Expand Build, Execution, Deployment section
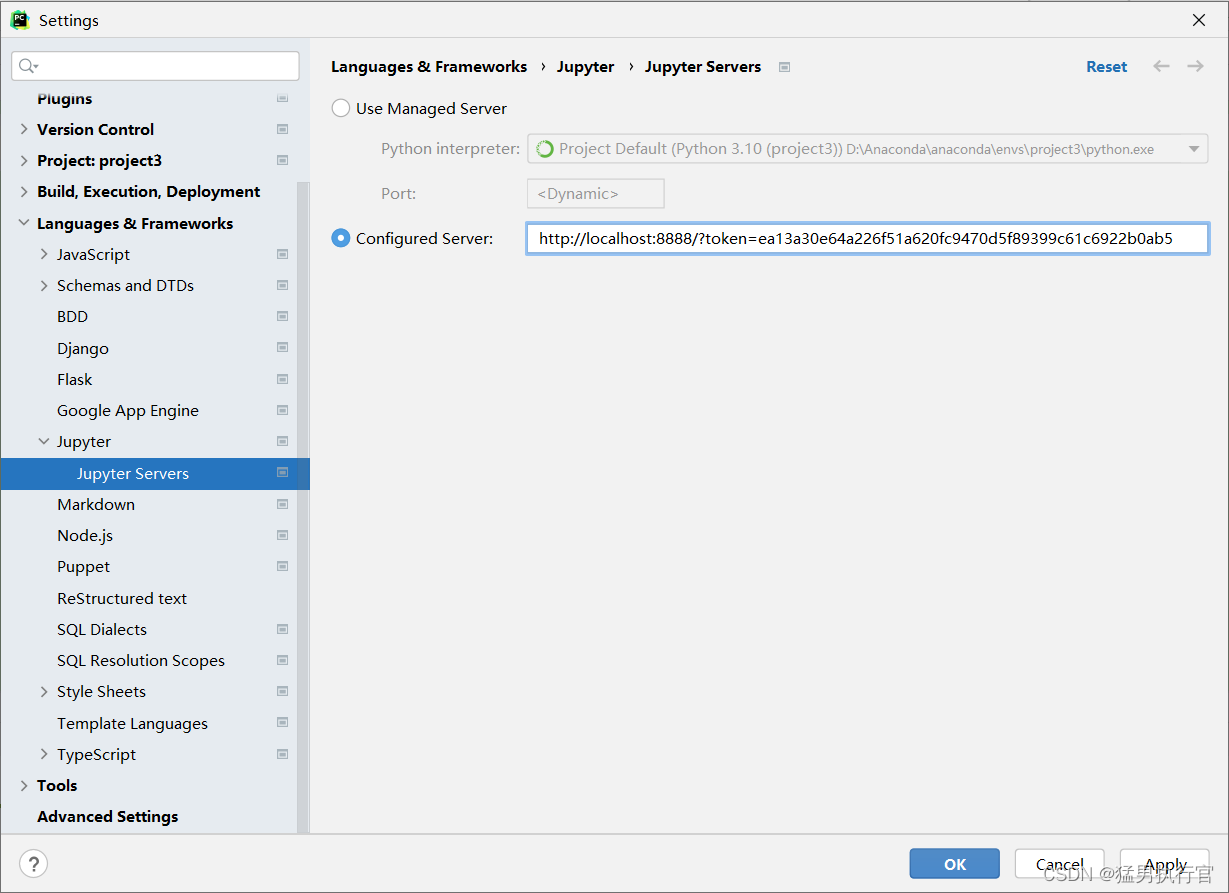Image resolution: width=1229 pixels, height=893 pixels. click(x=24, y=191)
